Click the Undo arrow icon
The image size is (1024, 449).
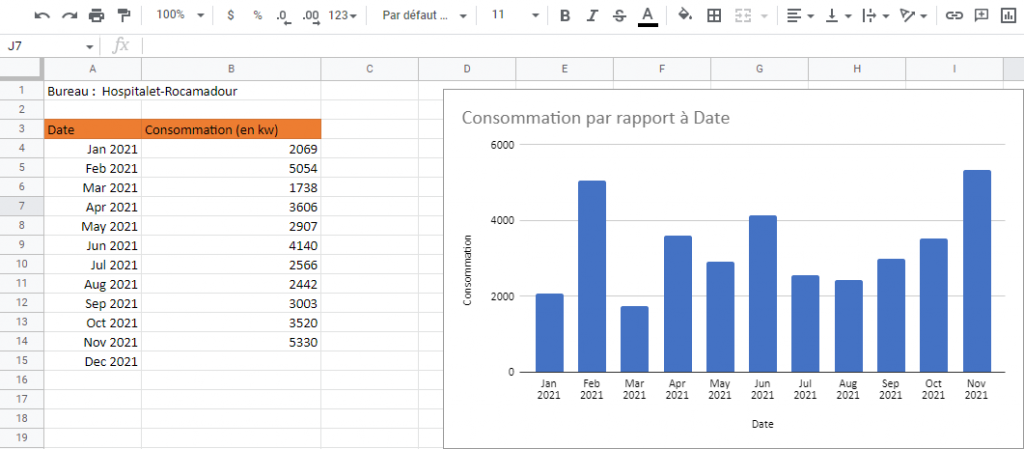tap(42, 16)
